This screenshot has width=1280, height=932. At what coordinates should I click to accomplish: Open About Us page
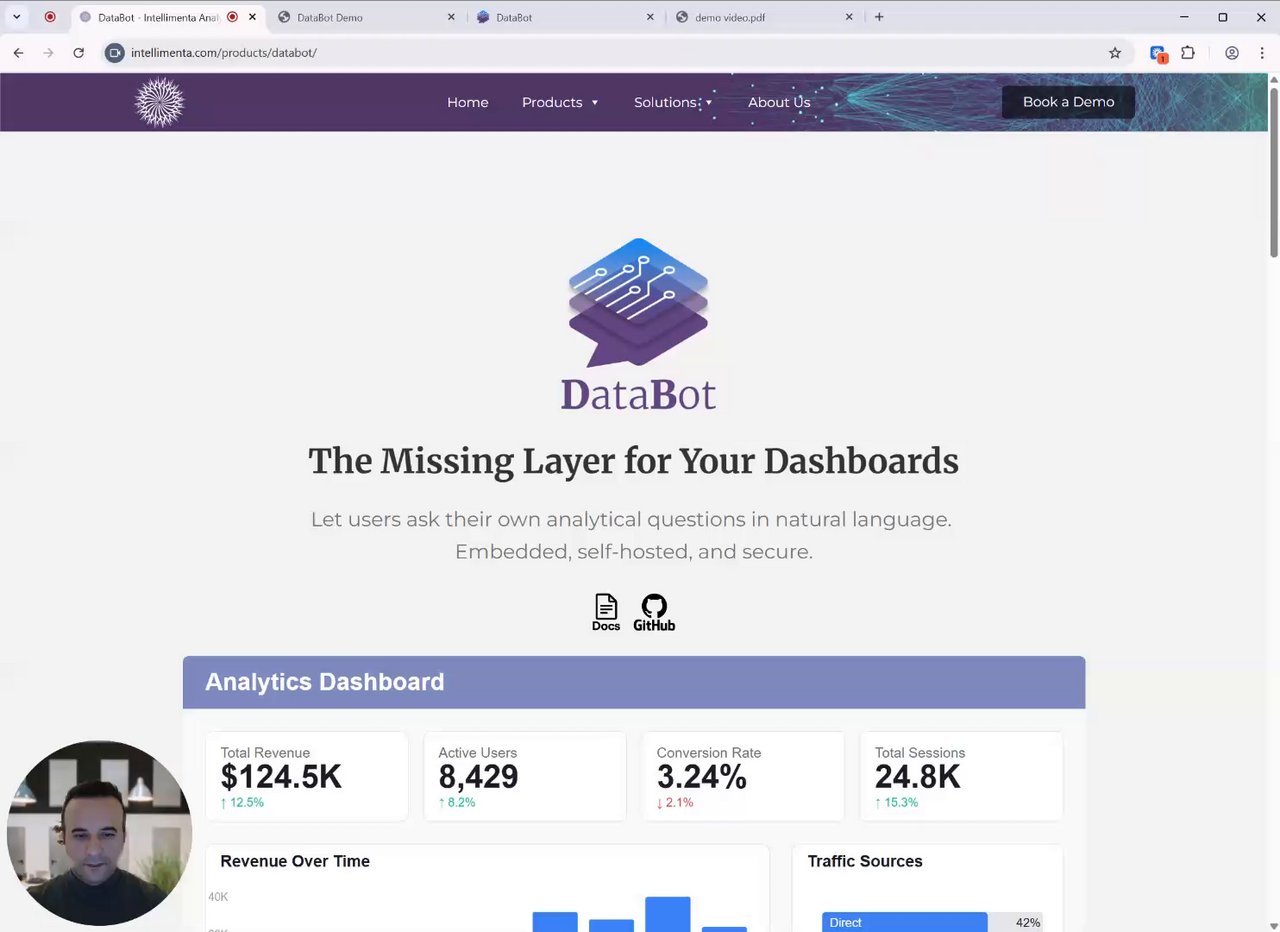pos(779,102)
